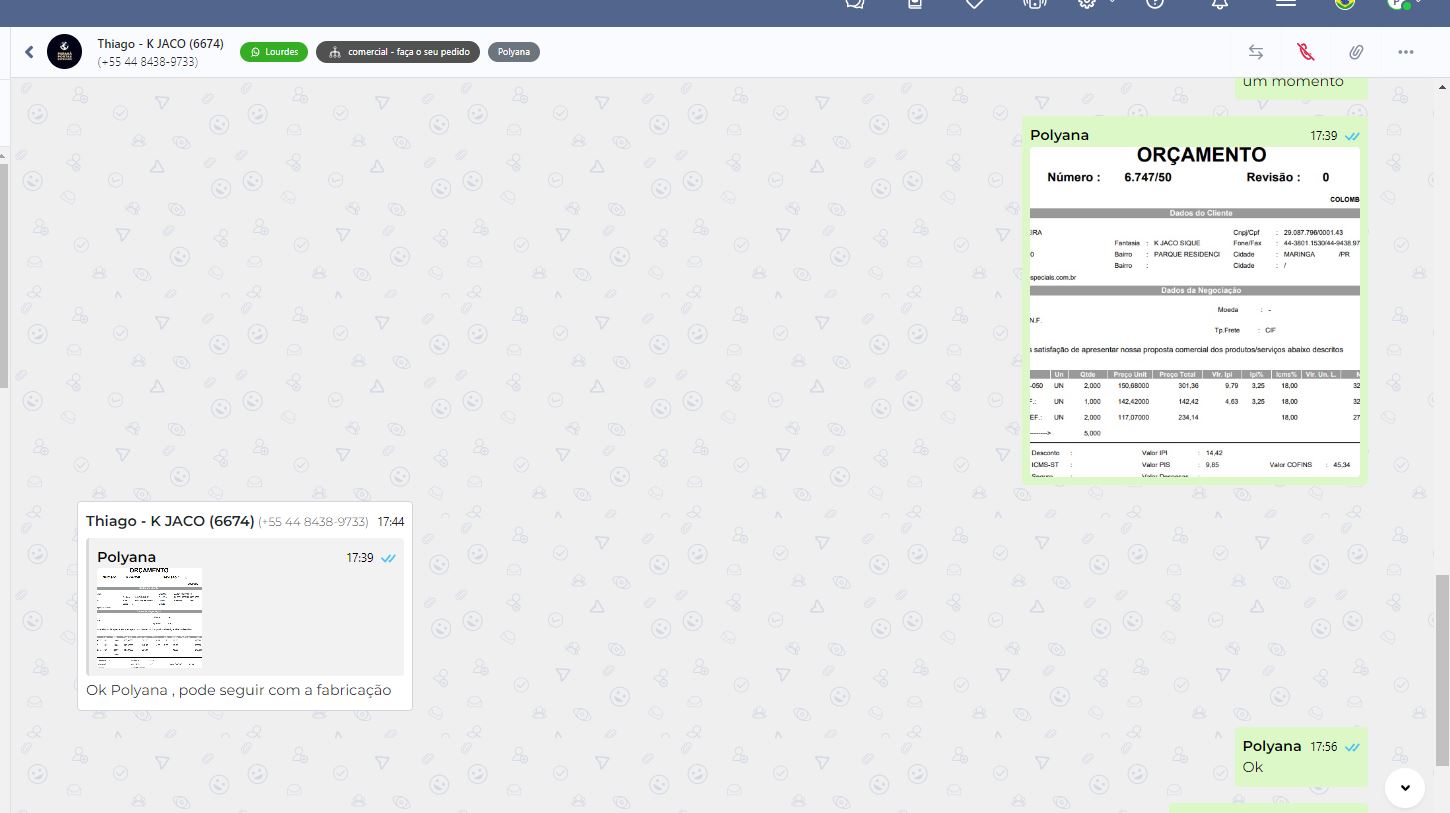
Task: Click the transfer conversation arrows icon
Action: pos(1255,52)
